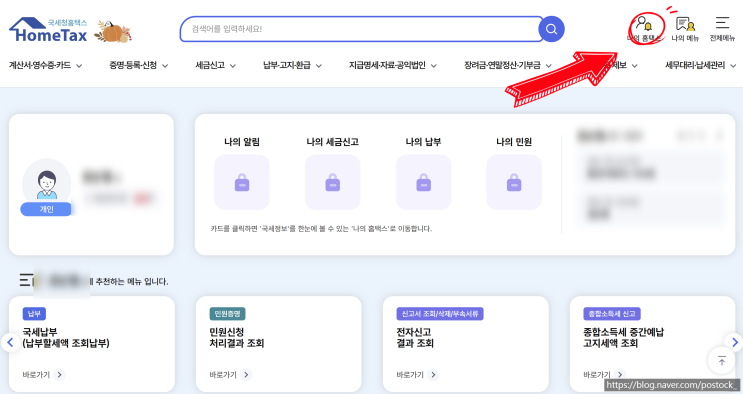Open 민원신청 처리결과 조회 title
Viewport: 743px width, 394px height.
[x=237, y=338]
